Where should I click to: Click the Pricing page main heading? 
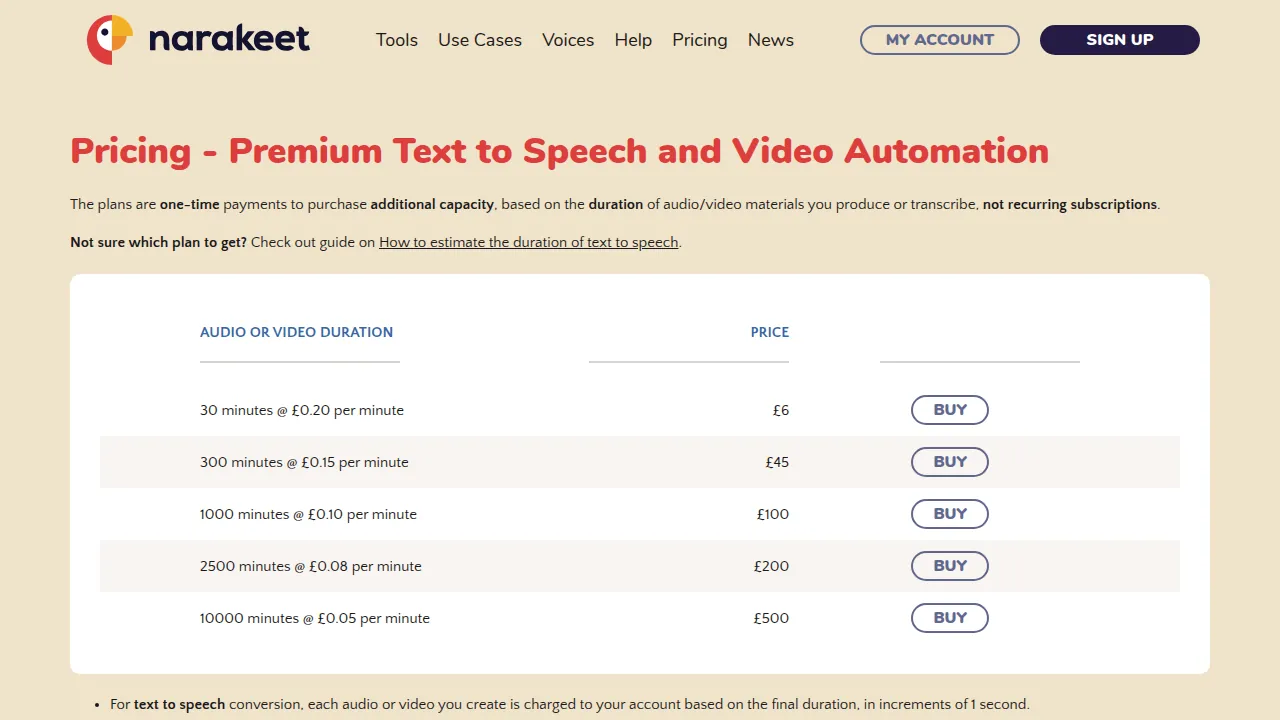(x=560, y=151)
